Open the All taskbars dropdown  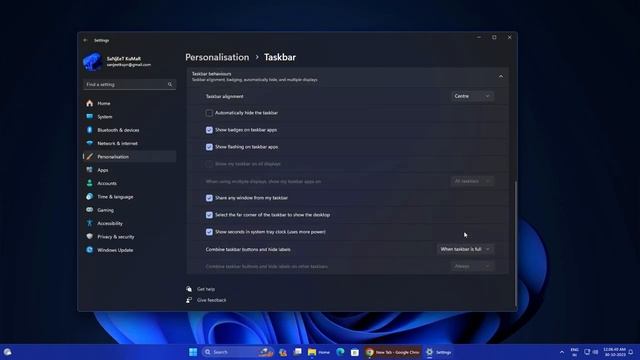click(472, 181)
